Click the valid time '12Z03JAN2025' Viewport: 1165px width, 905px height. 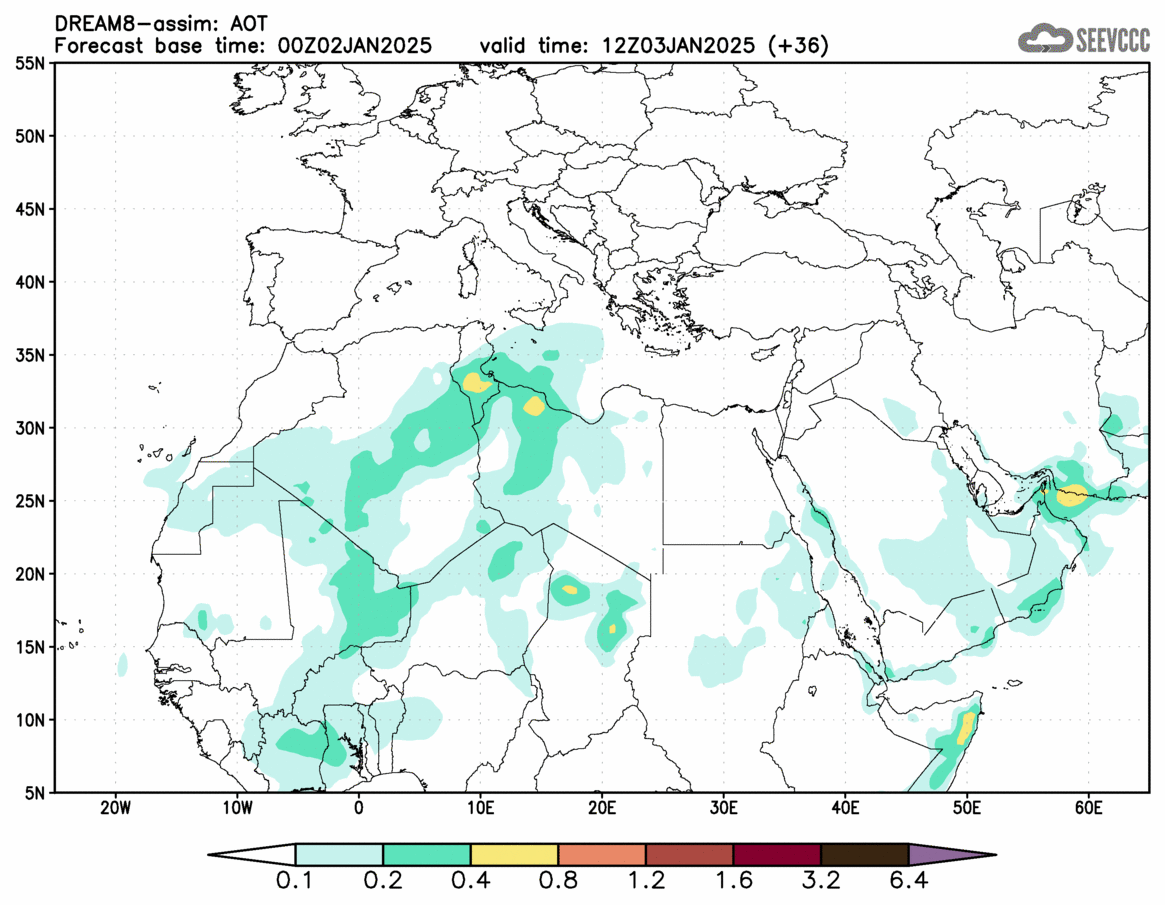679,45
